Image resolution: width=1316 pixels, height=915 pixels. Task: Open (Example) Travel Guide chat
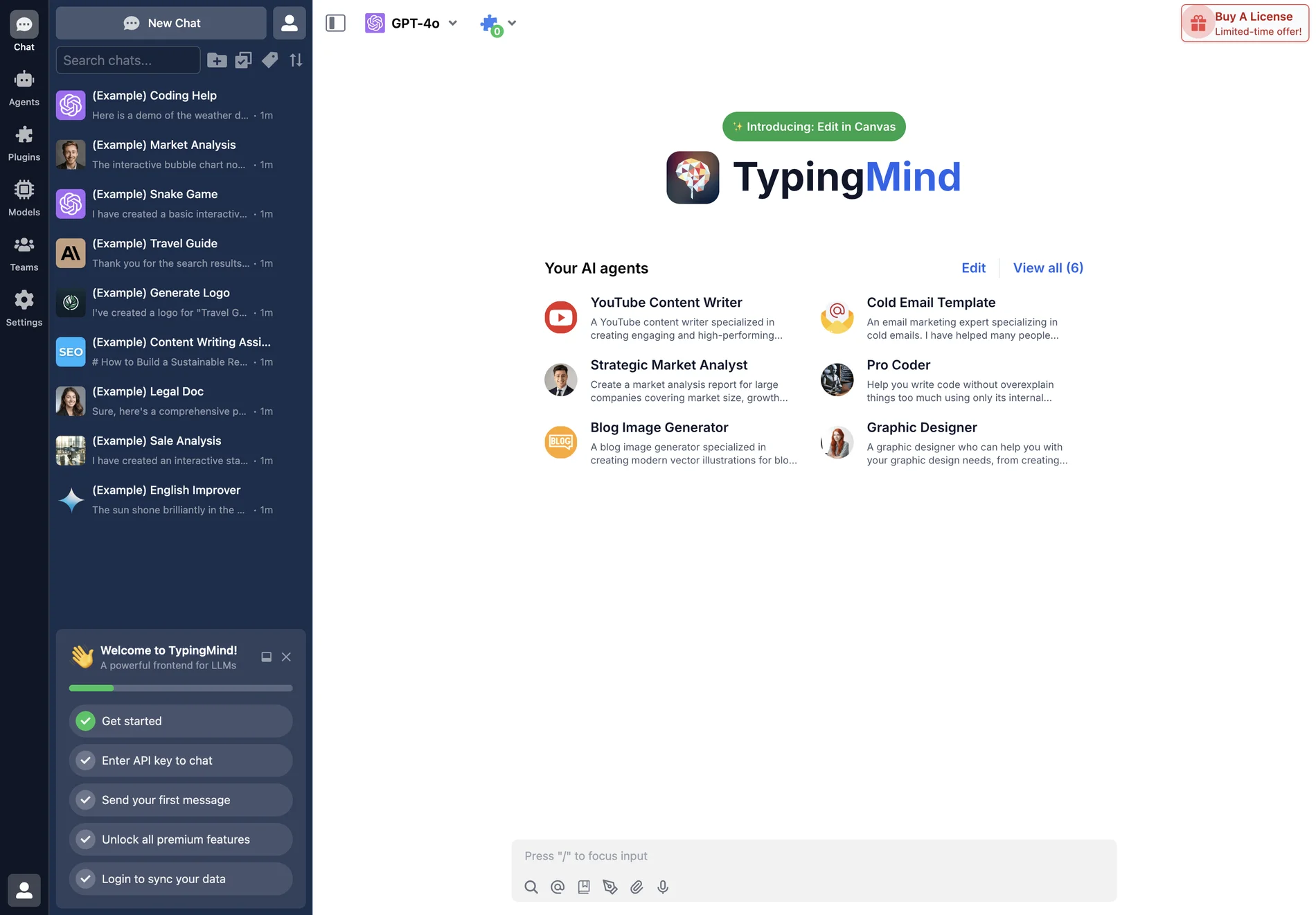[180, 253]
